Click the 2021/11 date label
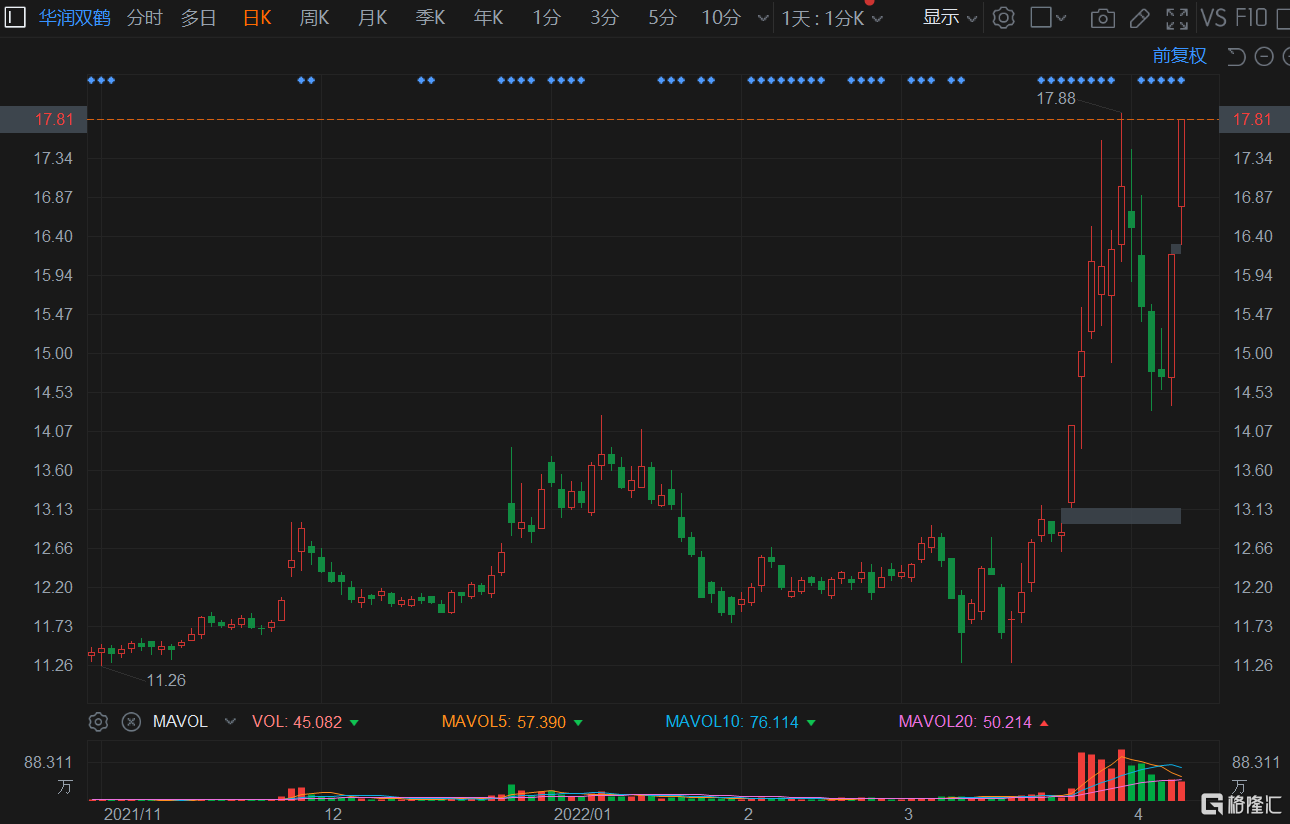 tap(133, 814)
